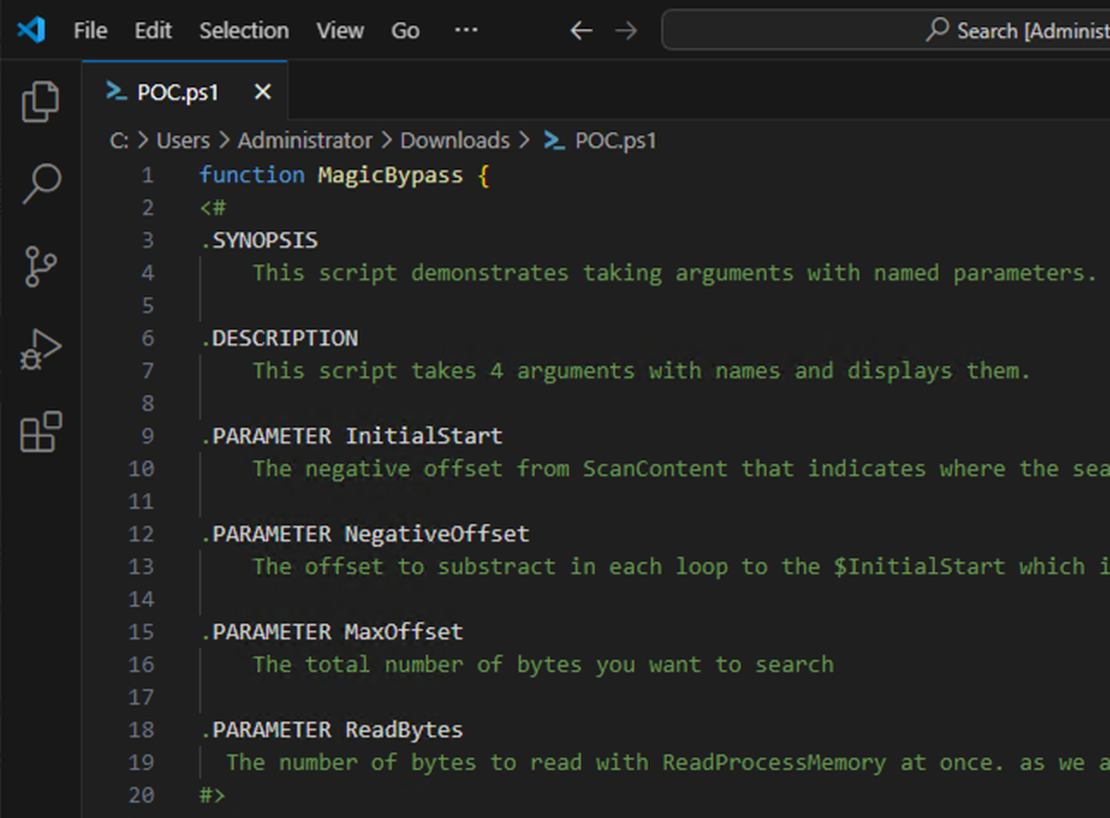Click the 'MagicBypass' function name
This screenshot has height=818, width=1110.
click(x=390, y=175)
